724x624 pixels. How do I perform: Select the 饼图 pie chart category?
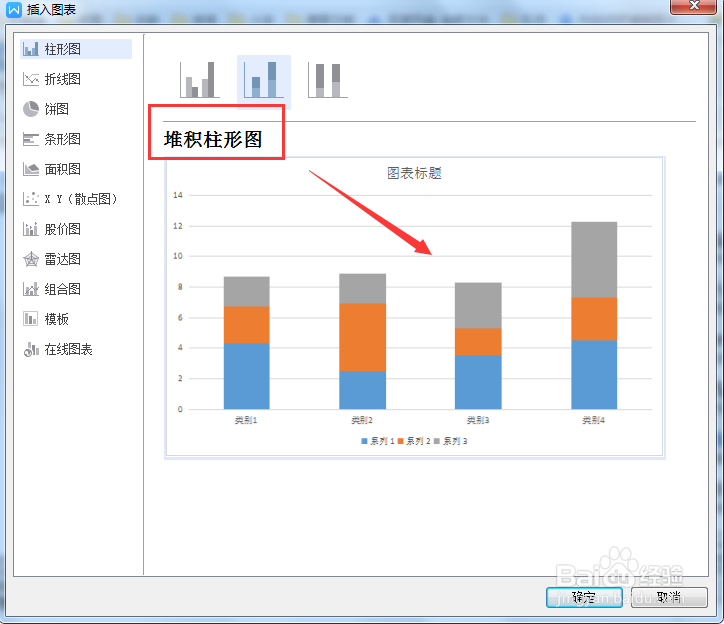coord(46,109)
